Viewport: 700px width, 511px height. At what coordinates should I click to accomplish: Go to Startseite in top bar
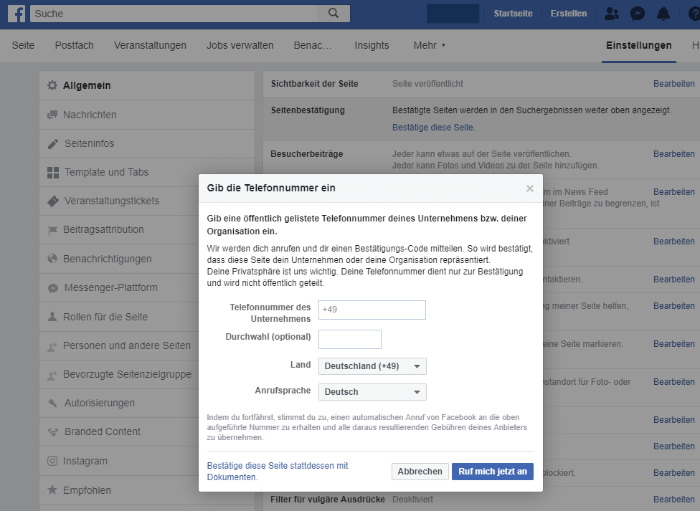(x=513, y=13)
